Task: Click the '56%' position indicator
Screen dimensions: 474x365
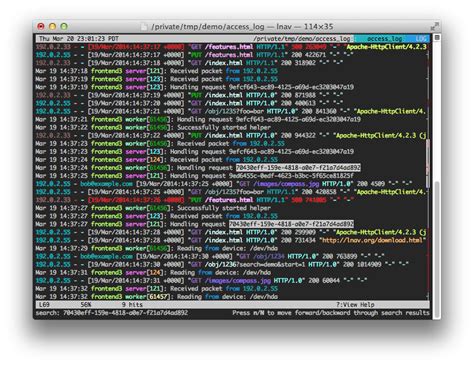Action: click(86, 304)
